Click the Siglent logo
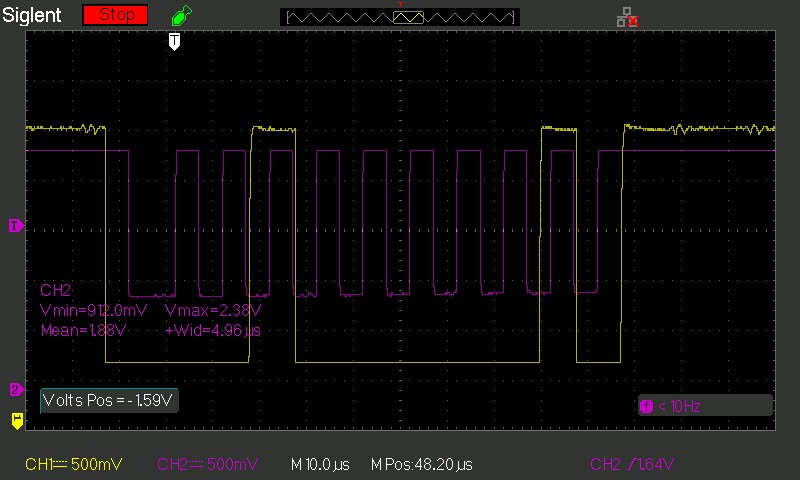 tap(33, 15)
